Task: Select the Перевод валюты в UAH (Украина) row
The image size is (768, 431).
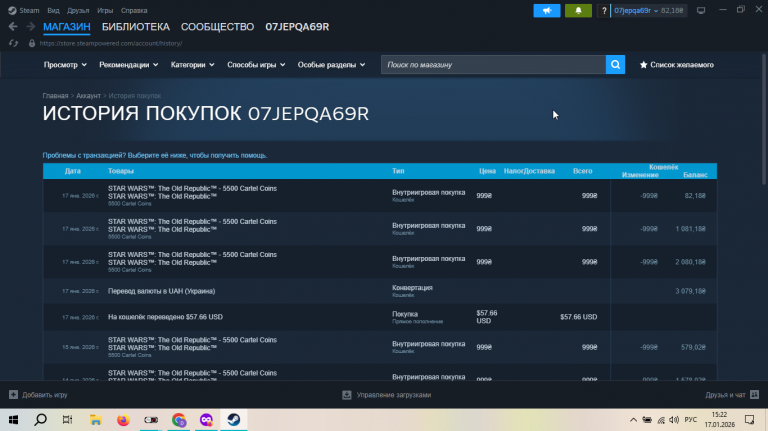Action: coord(380,291)
